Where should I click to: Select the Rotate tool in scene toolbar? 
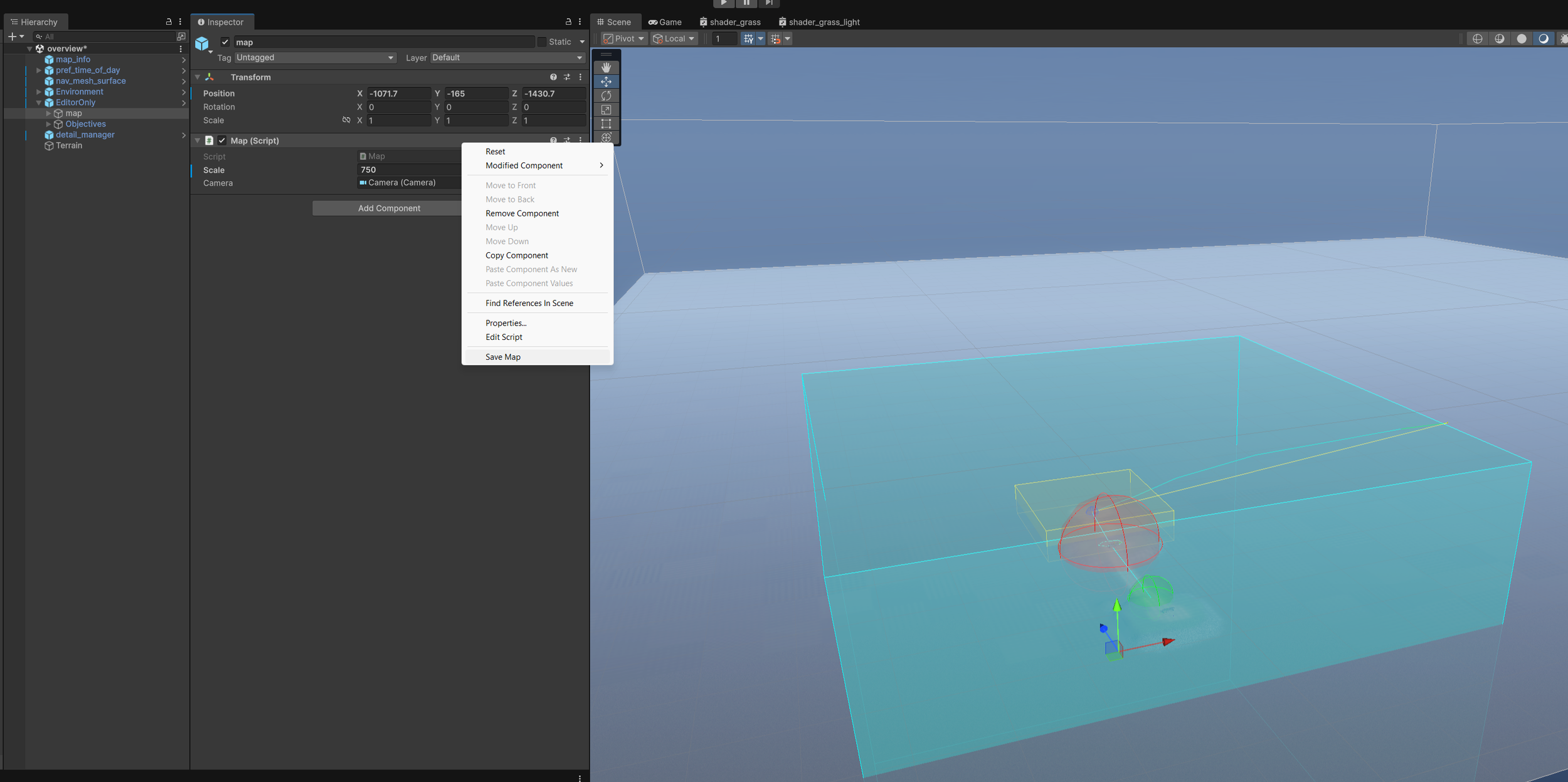(606, 96)
